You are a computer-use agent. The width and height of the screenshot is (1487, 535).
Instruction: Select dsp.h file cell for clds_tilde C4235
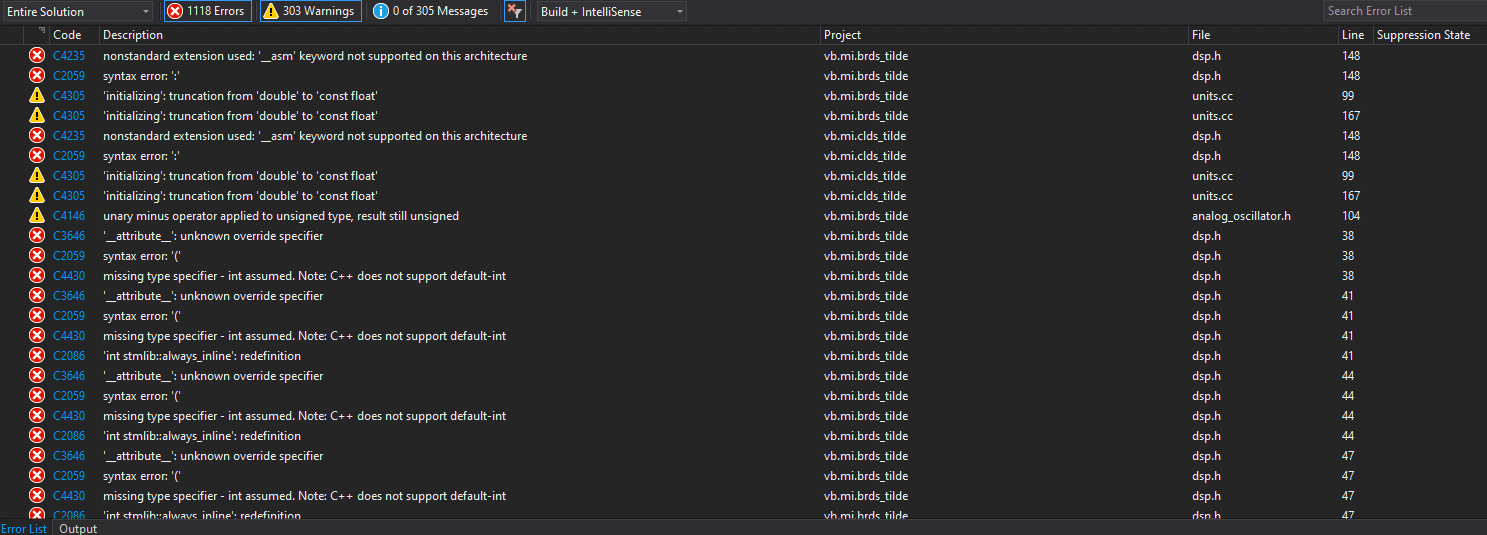[1206, 136]
